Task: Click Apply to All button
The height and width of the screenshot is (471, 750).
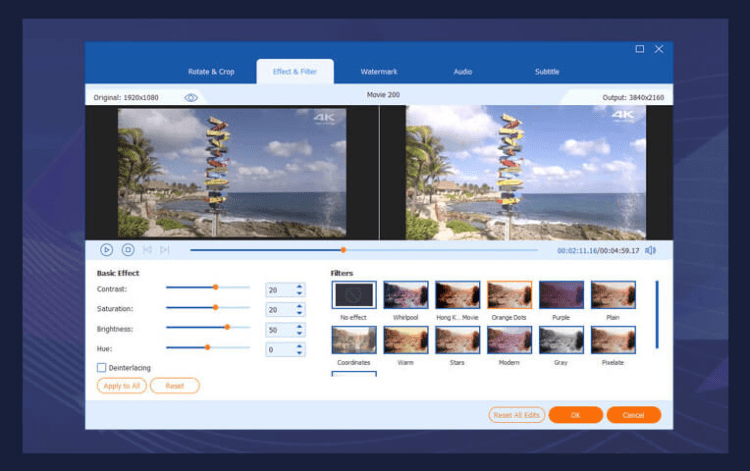Action: pyautogui.click(x=121, y=386)
